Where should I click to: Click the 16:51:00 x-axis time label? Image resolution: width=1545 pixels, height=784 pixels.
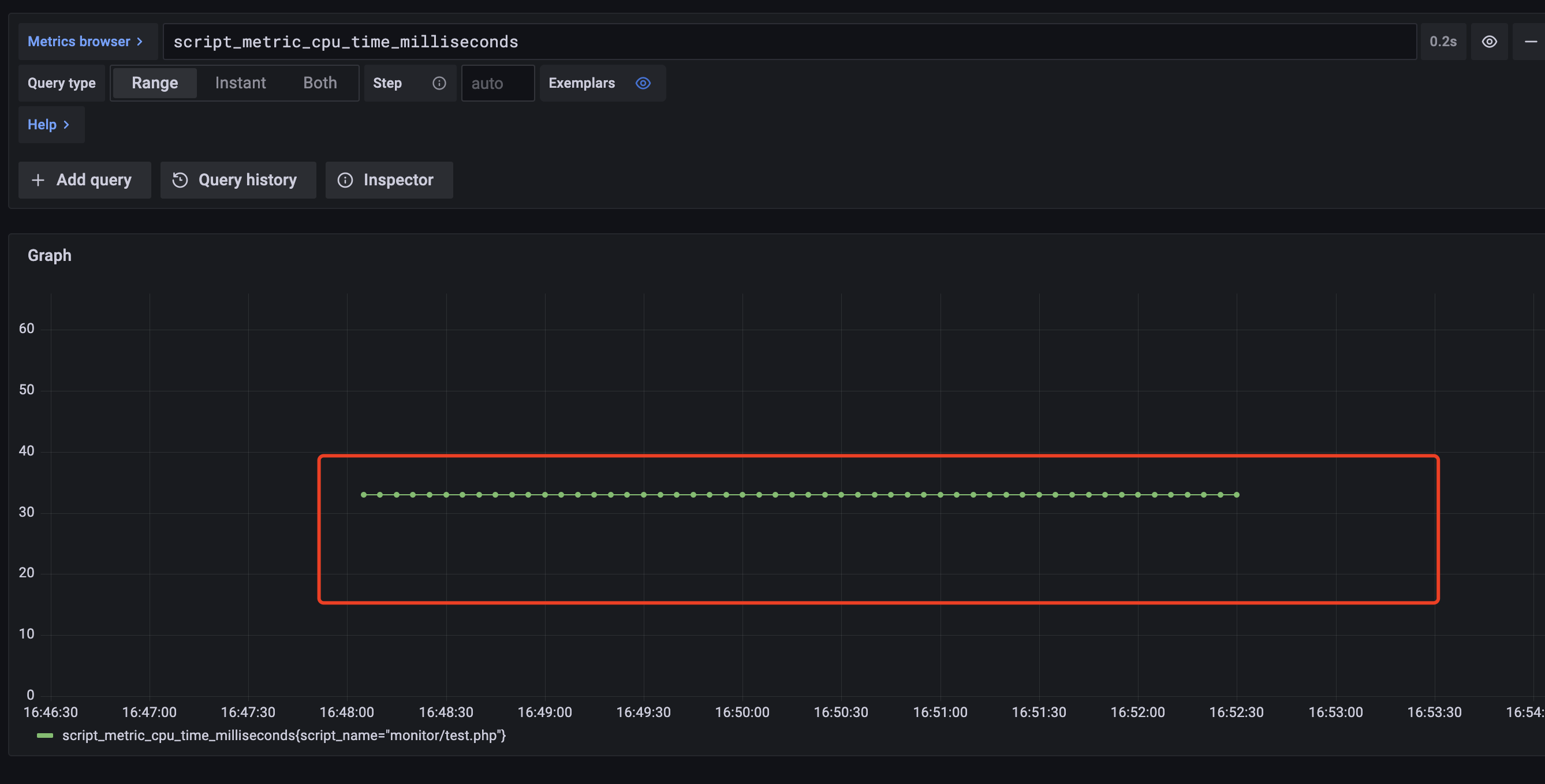tap(940, 712)
